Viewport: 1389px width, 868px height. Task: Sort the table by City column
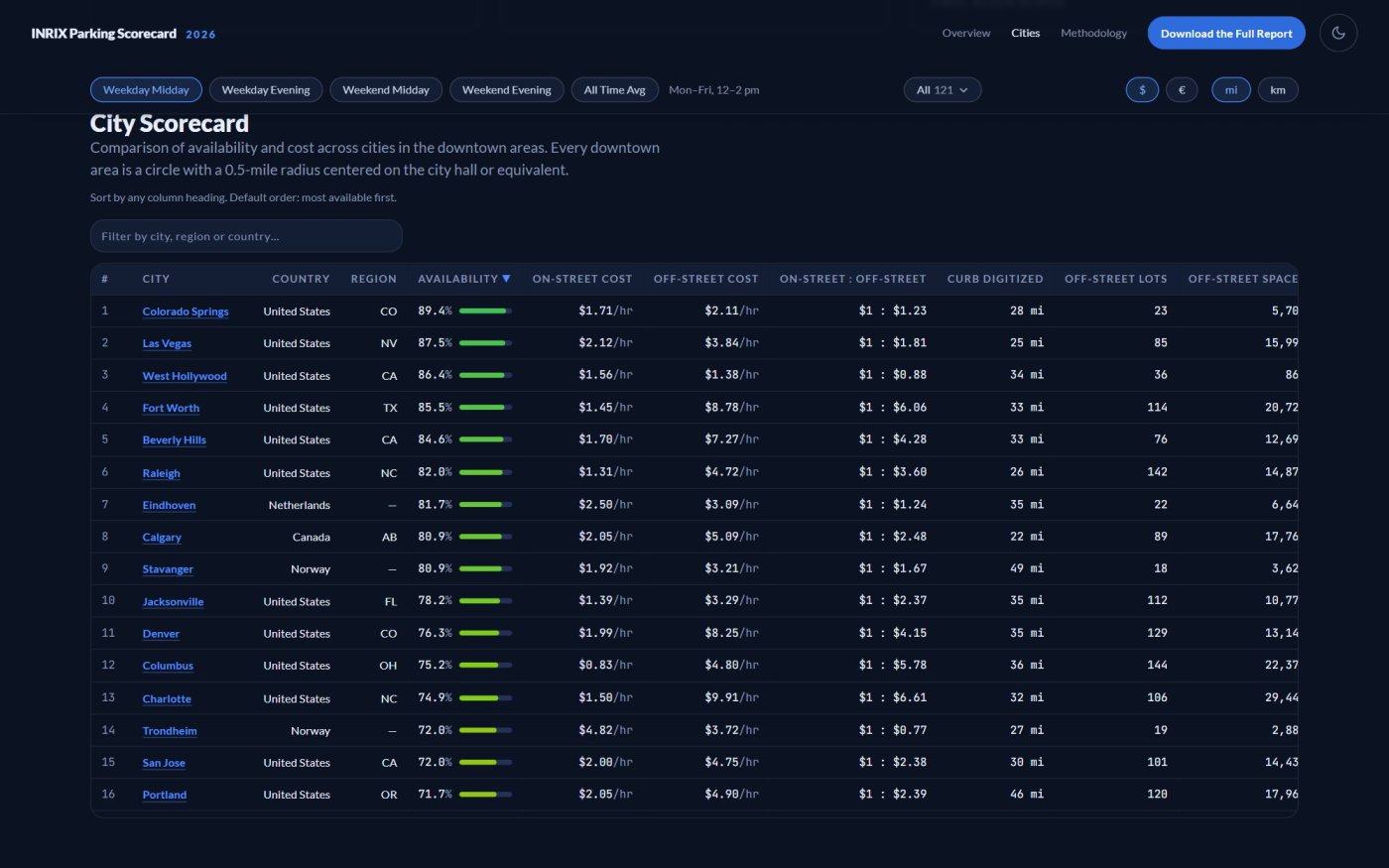click(156, 279)
